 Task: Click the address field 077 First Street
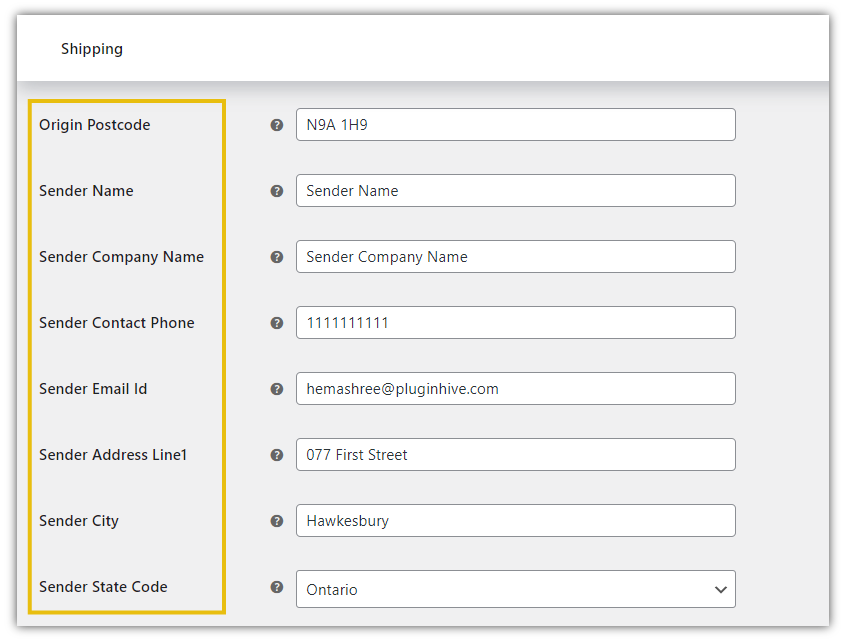tap(515, 454)
